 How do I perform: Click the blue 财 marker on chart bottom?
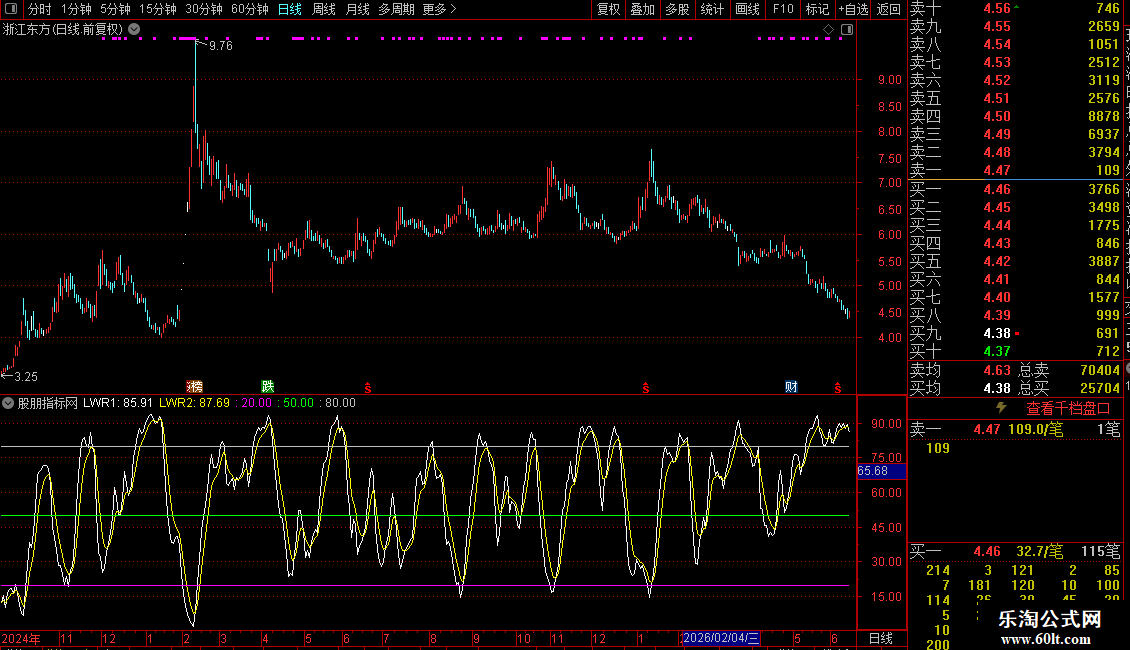pos(791,387)
